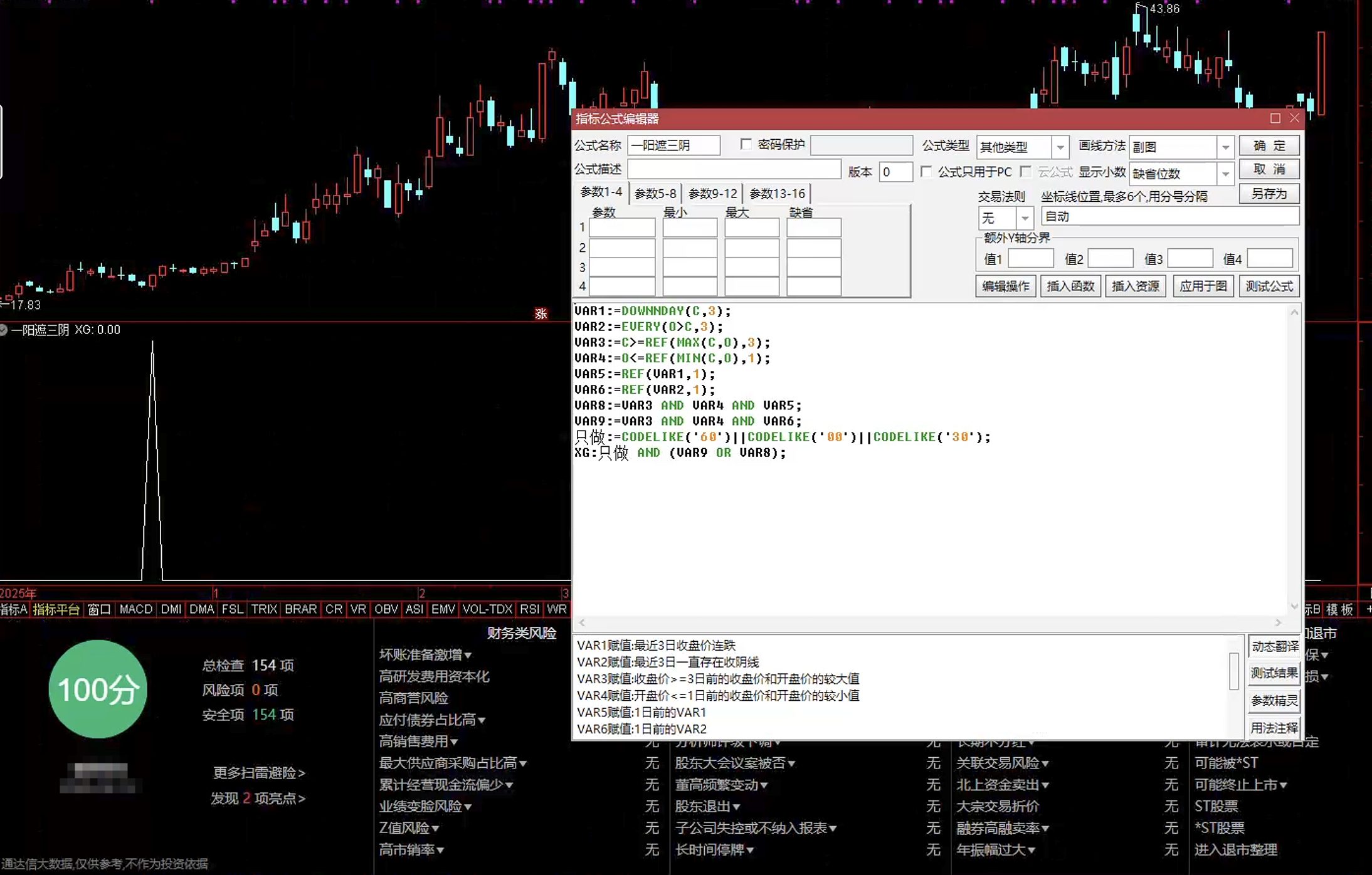Open 发现 2 项亮点 link
Screen dimensions: 1372x875
(x=258, y=799)
